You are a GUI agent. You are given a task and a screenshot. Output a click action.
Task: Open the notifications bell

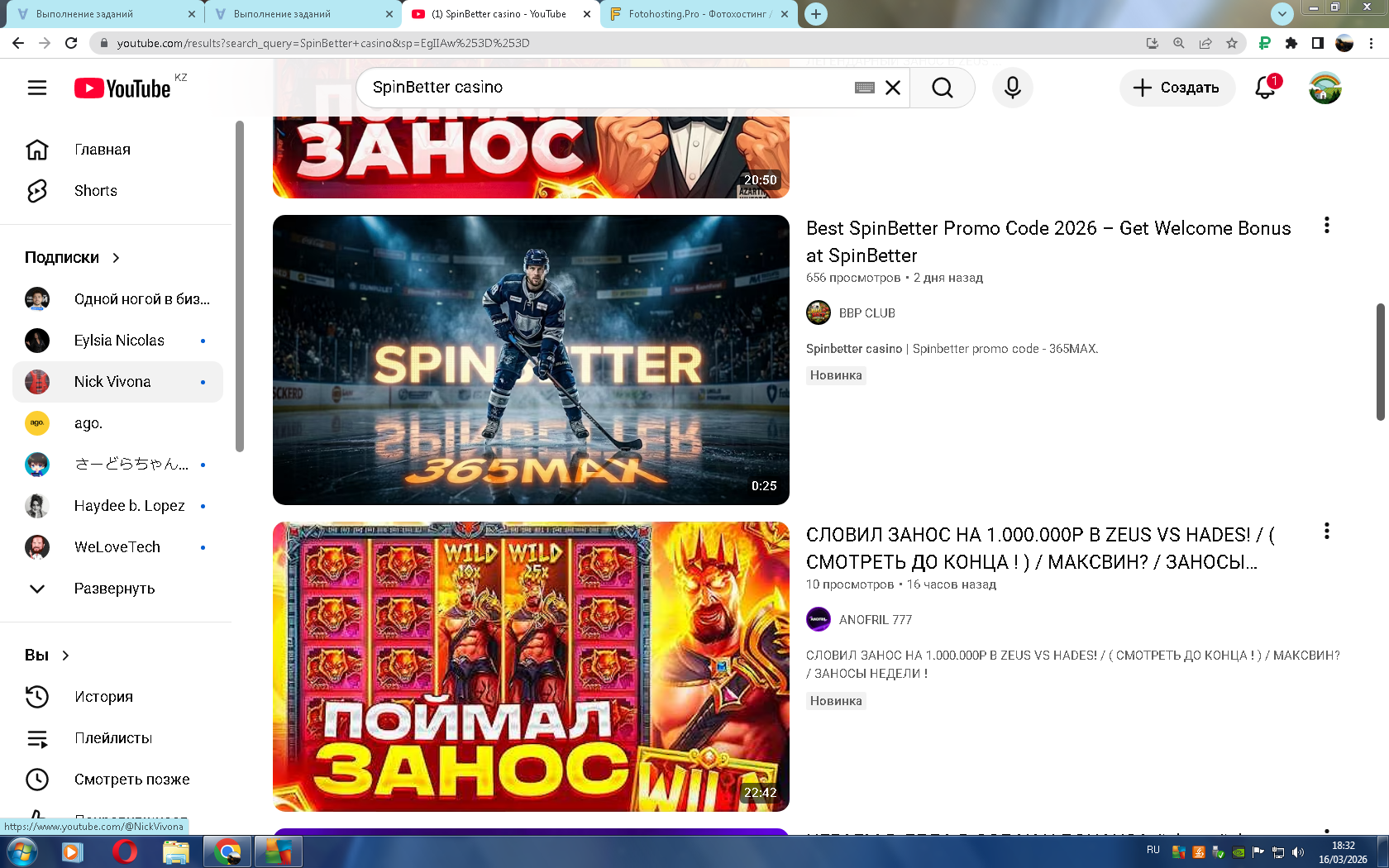pyautogui.click(x=1265, y=88)
